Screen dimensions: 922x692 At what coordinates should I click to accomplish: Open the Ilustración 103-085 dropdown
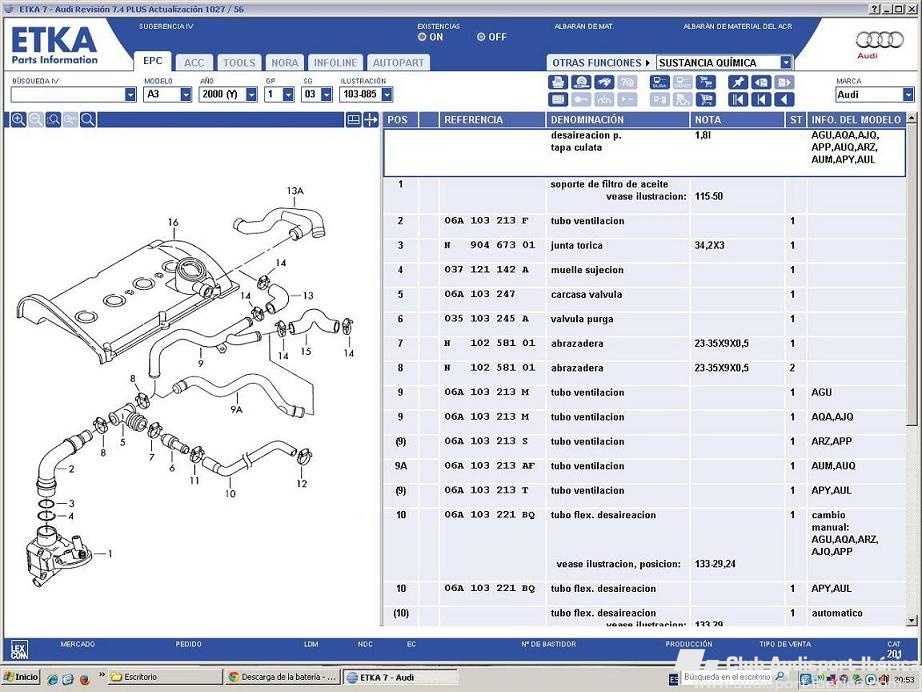386,94
